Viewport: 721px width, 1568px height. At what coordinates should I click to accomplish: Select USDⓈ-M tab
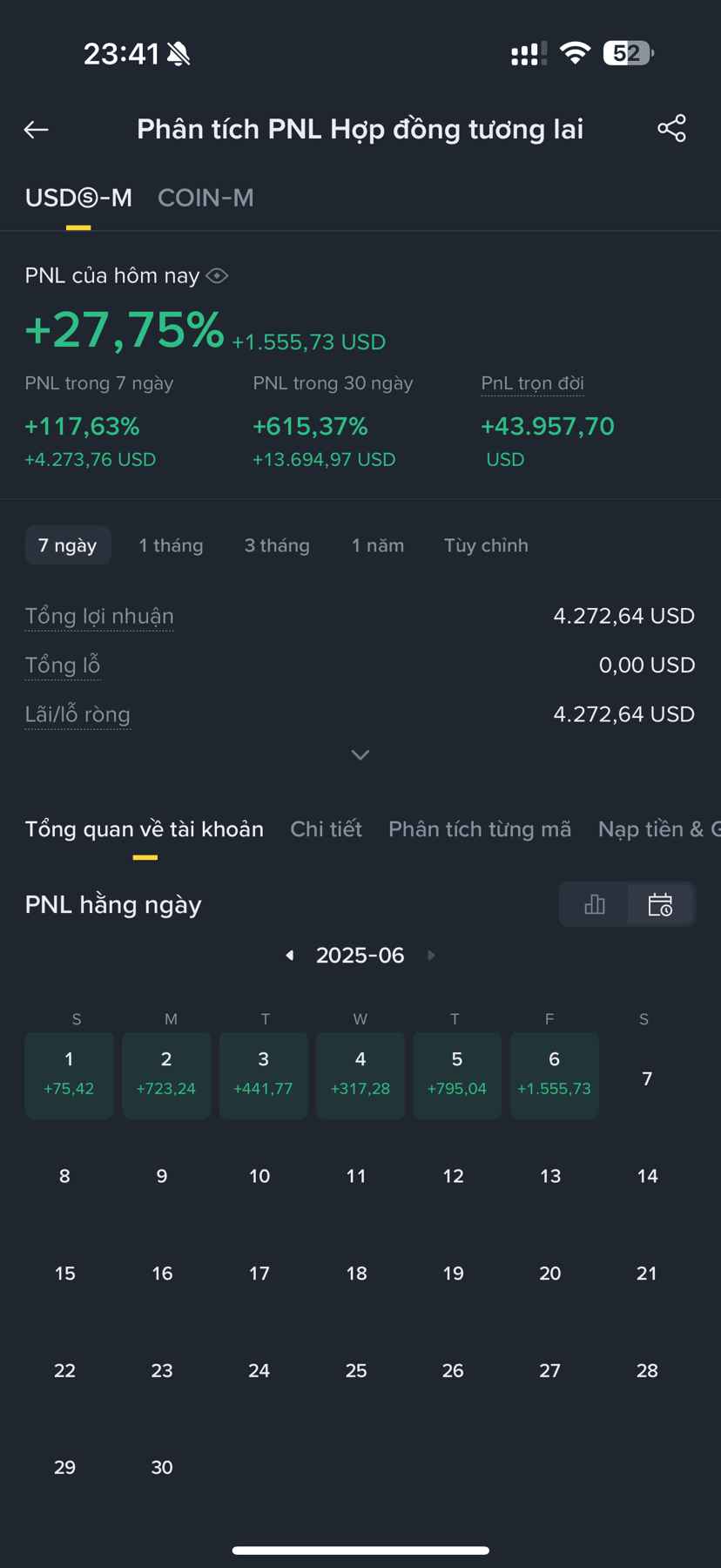[x=78, y=198]
